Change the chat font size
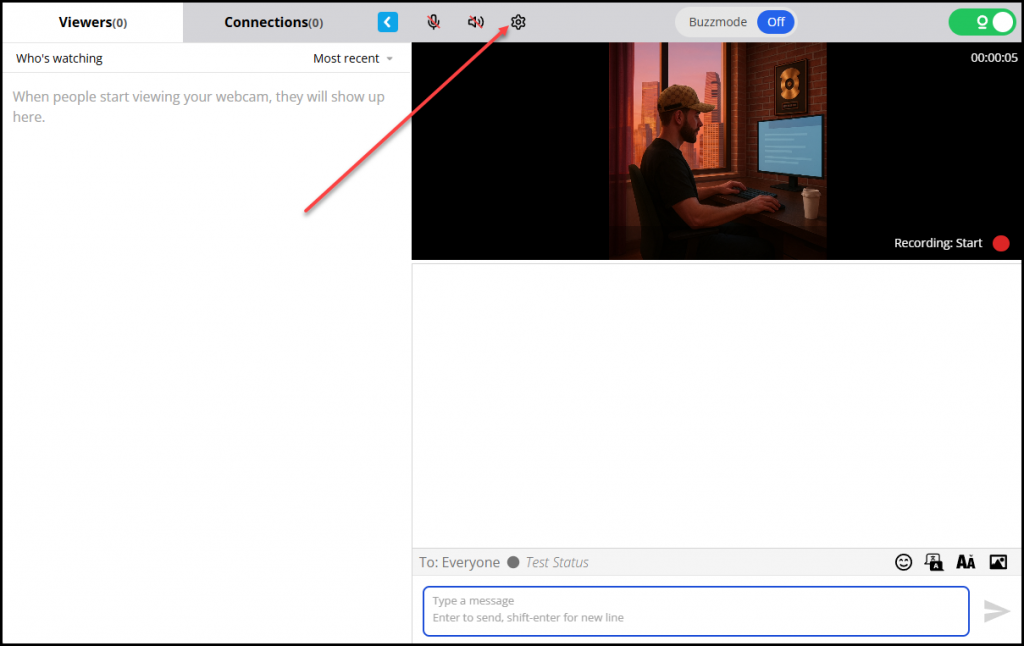The height and width of the screenshot is (646, 1024). point(965,562)
